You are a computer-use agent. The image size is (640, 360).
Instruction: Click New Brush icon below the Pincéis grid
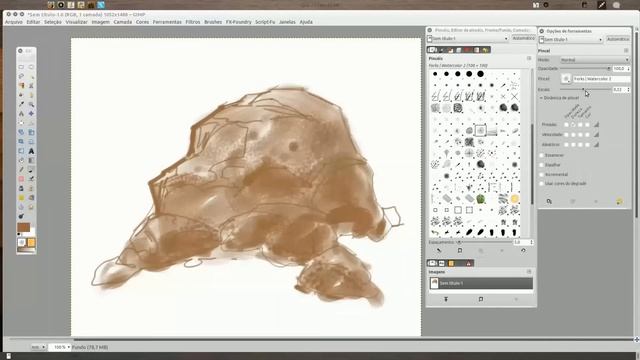pyautogui.click(x=460, y=251)
